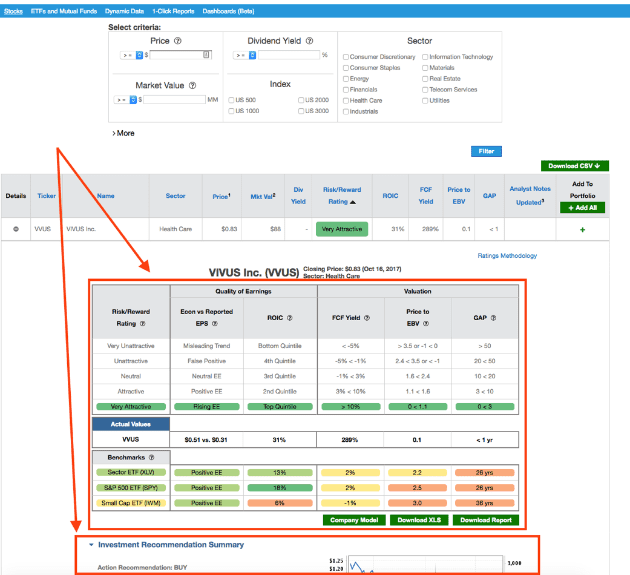Screen dimensions: 630x575
Task: Sort by the Analyst Notes Updated header
Action: pyautogui.click(x=530, y=196)
